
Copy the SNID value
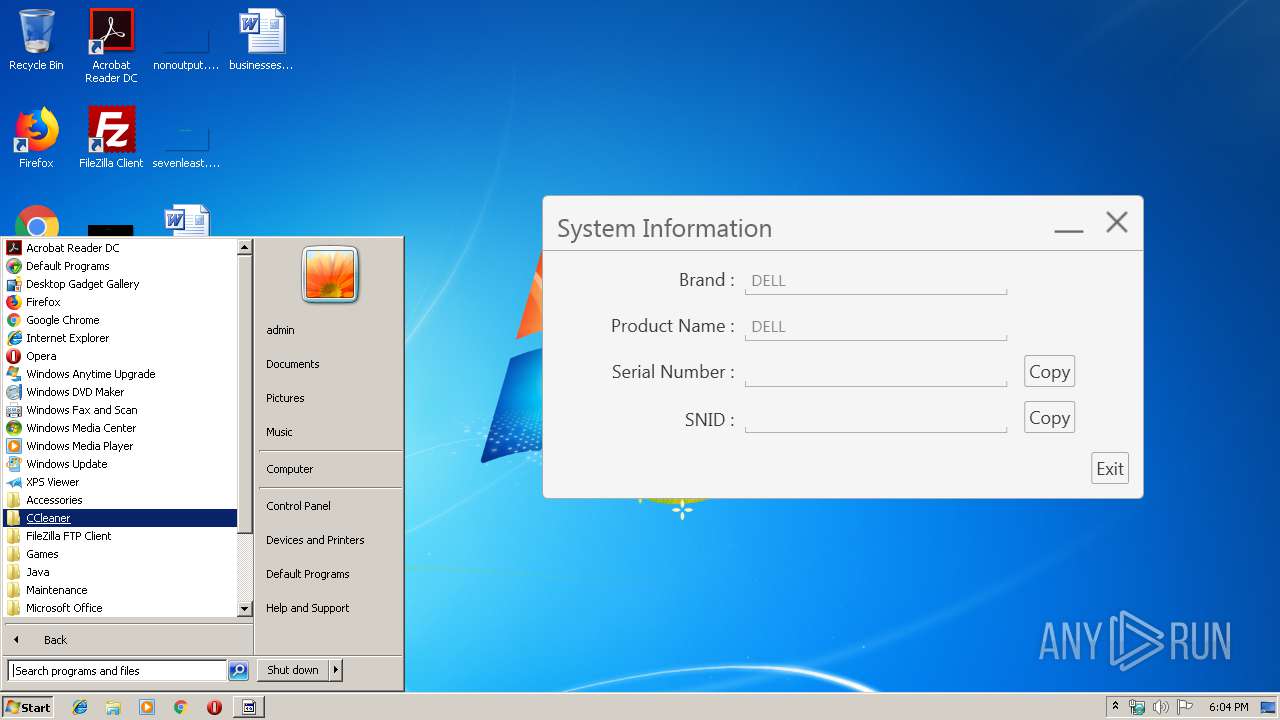click(1049, 418)
